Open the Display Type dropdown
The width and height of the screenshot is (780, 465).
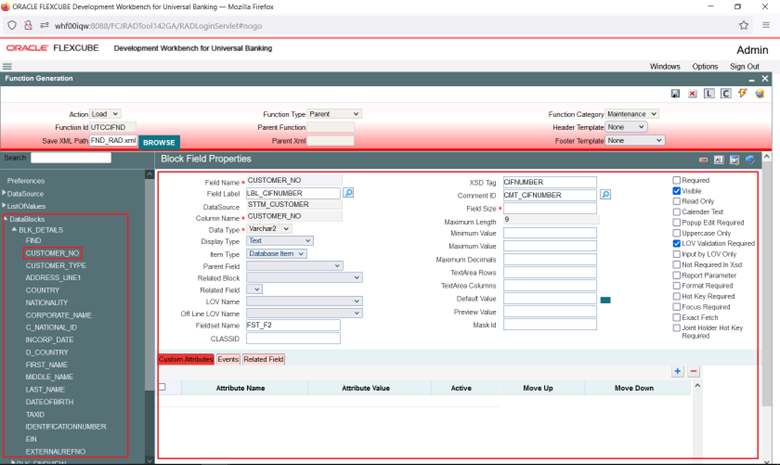coord(280,241)
